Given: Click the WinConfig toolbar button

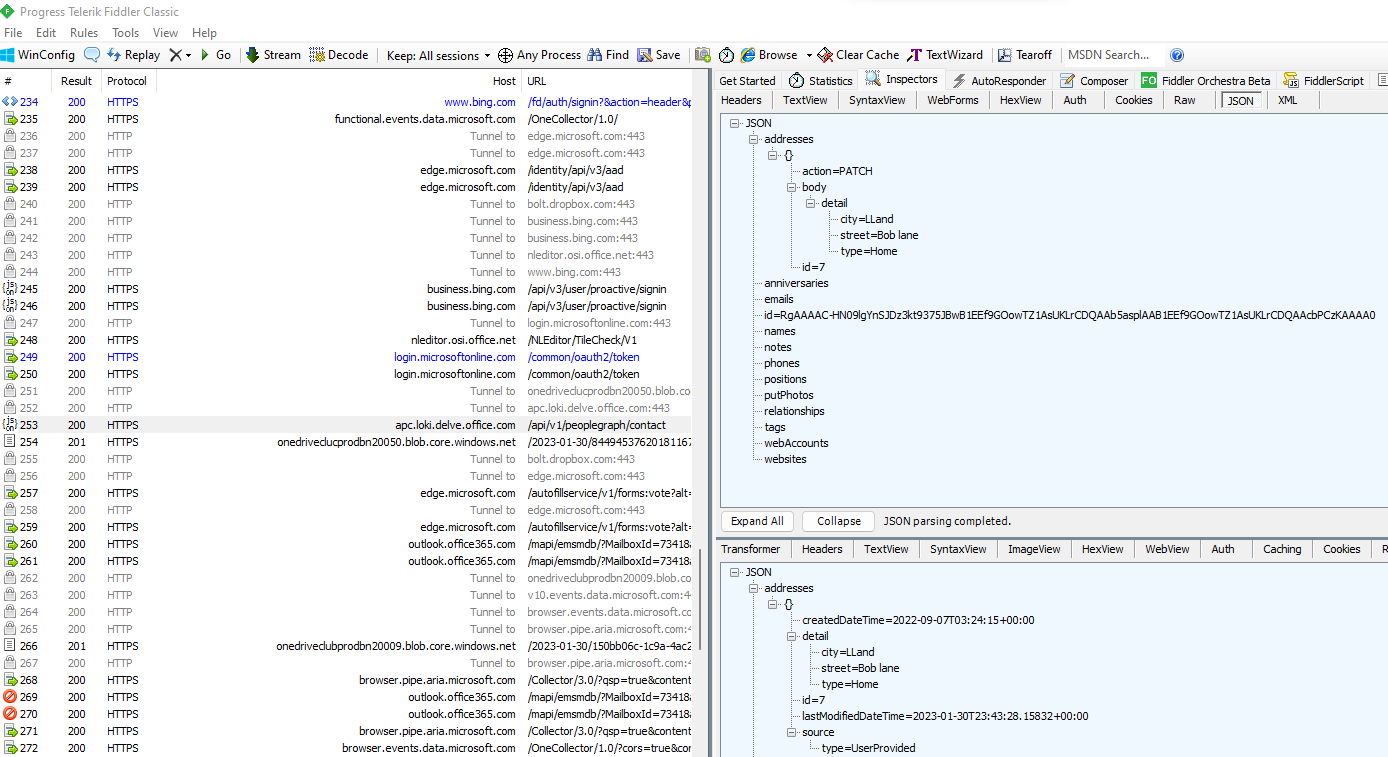Looking at the screenshot, I should 38,55.
